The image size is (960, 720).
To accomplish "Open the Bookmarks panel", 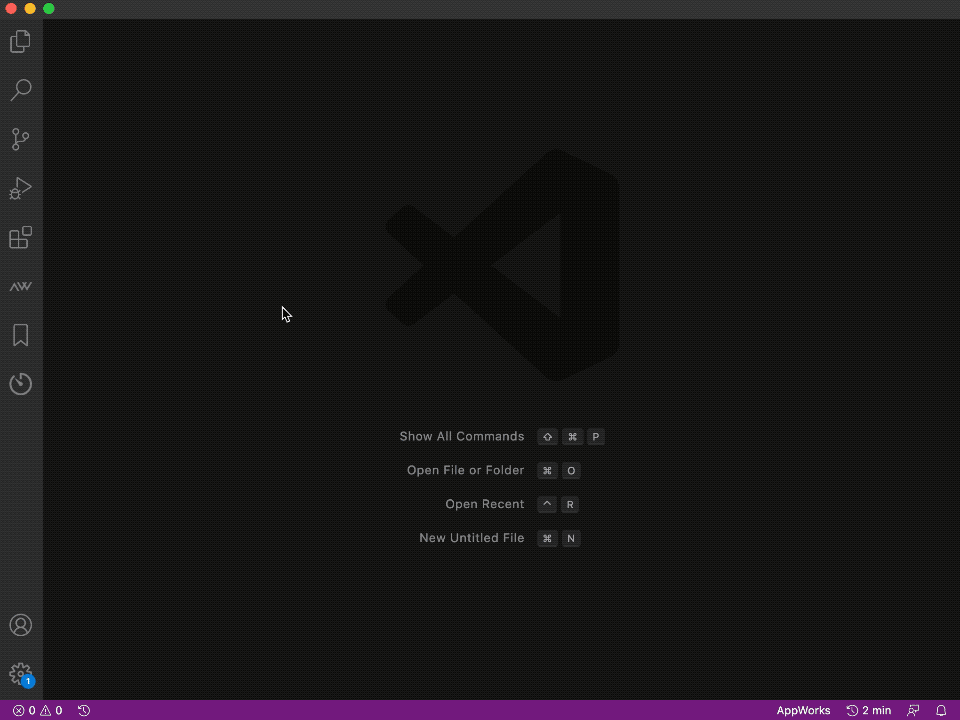I will pyautogui.click(x=20, y=335).
